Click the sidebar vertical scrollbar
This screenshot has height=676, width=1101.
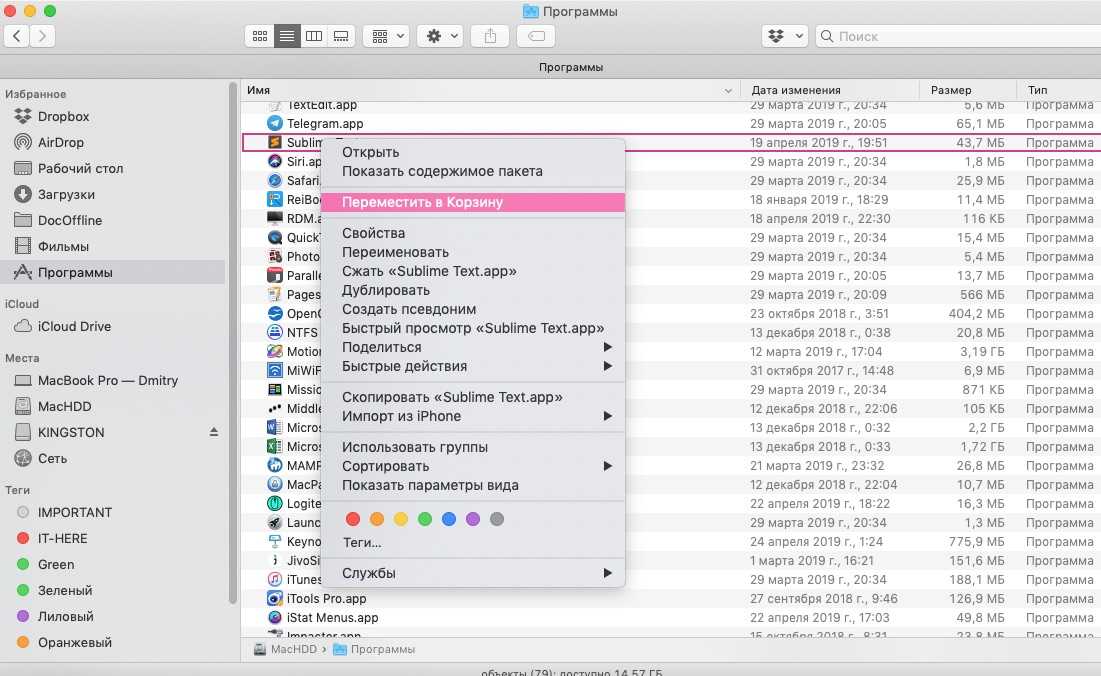tap(232, 343)
